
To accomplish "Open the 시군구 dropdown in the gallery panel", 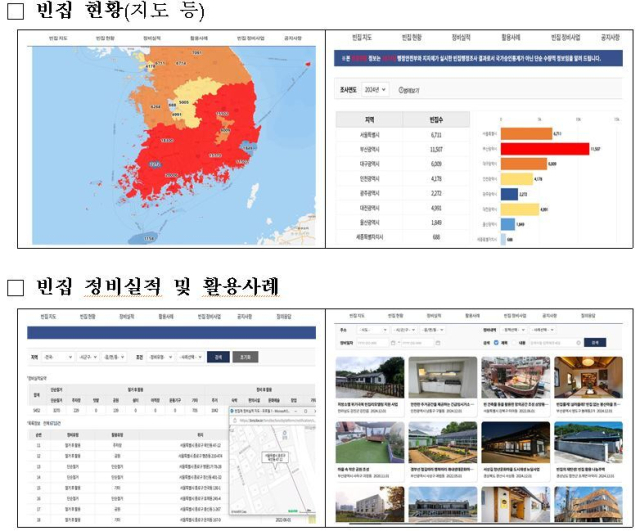I will (404, 330).
